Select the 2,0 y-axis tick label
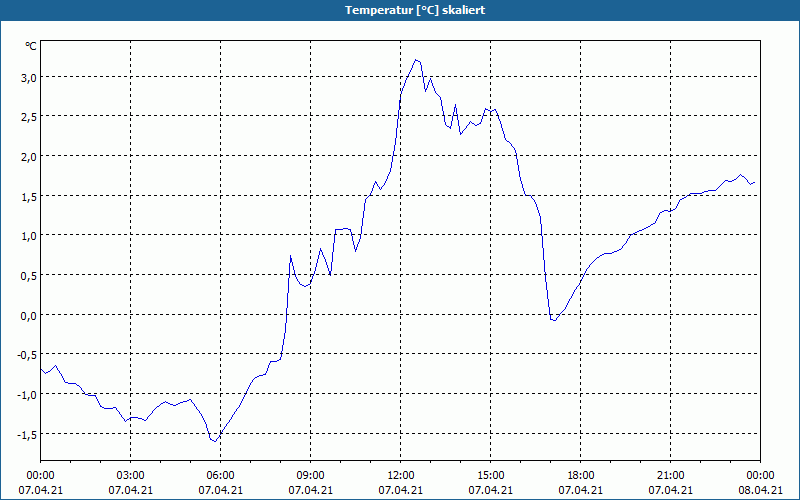 click(29, 157)
